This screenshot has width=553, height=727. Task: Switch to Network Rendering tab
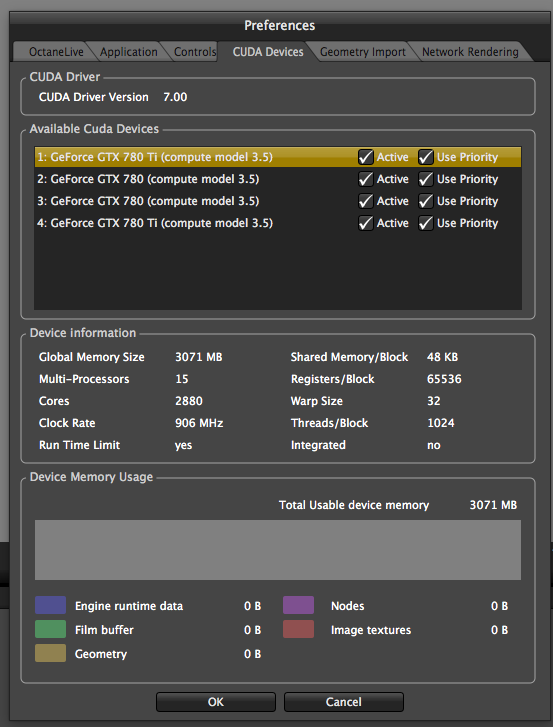pos(470,52)
